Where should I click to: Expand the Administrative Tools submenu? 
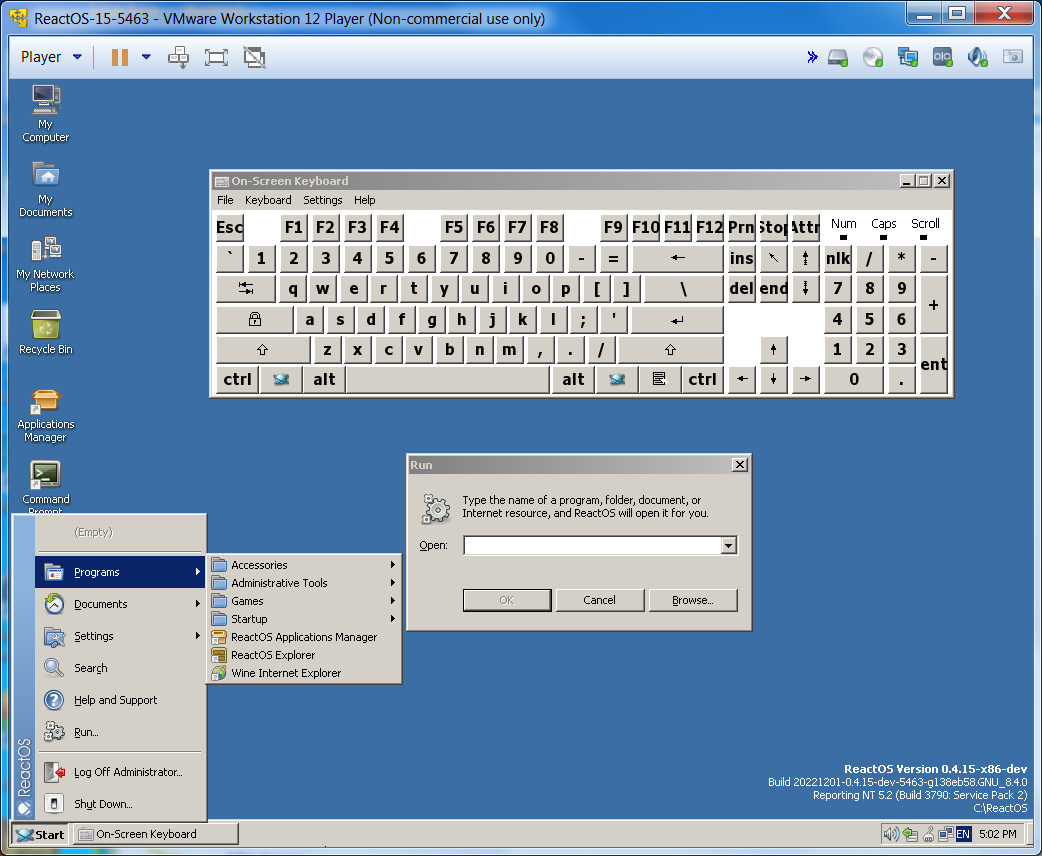[x=305, y=583]
